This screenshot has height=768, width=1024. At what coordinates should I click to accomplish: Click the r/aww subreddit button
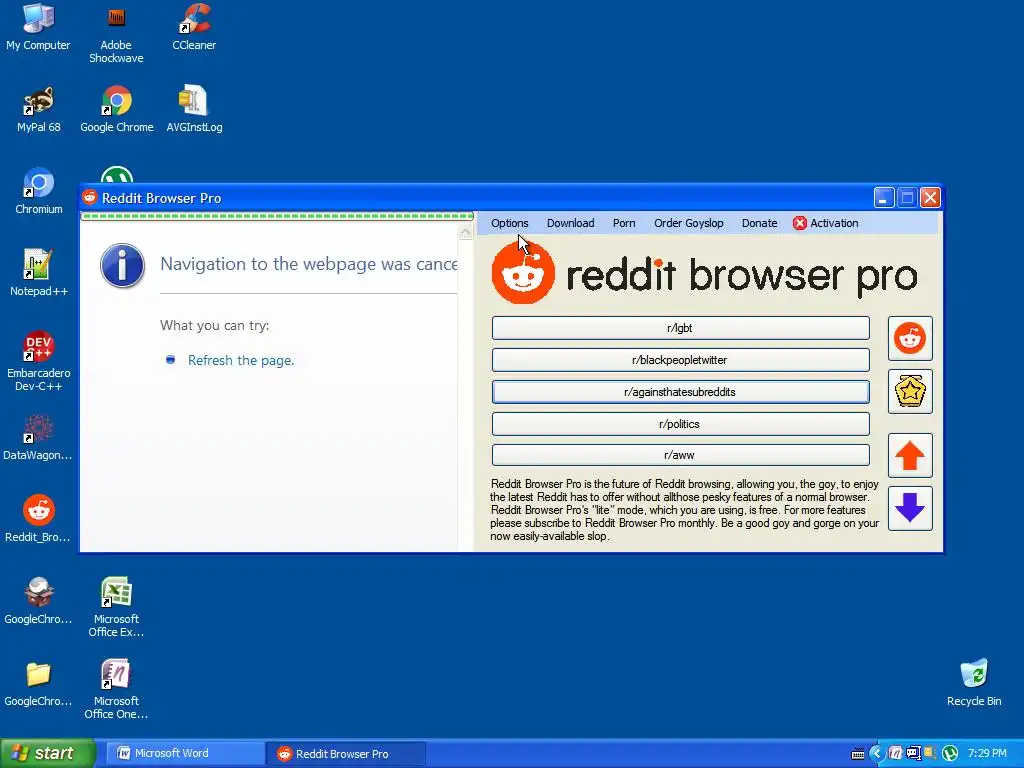680,455
